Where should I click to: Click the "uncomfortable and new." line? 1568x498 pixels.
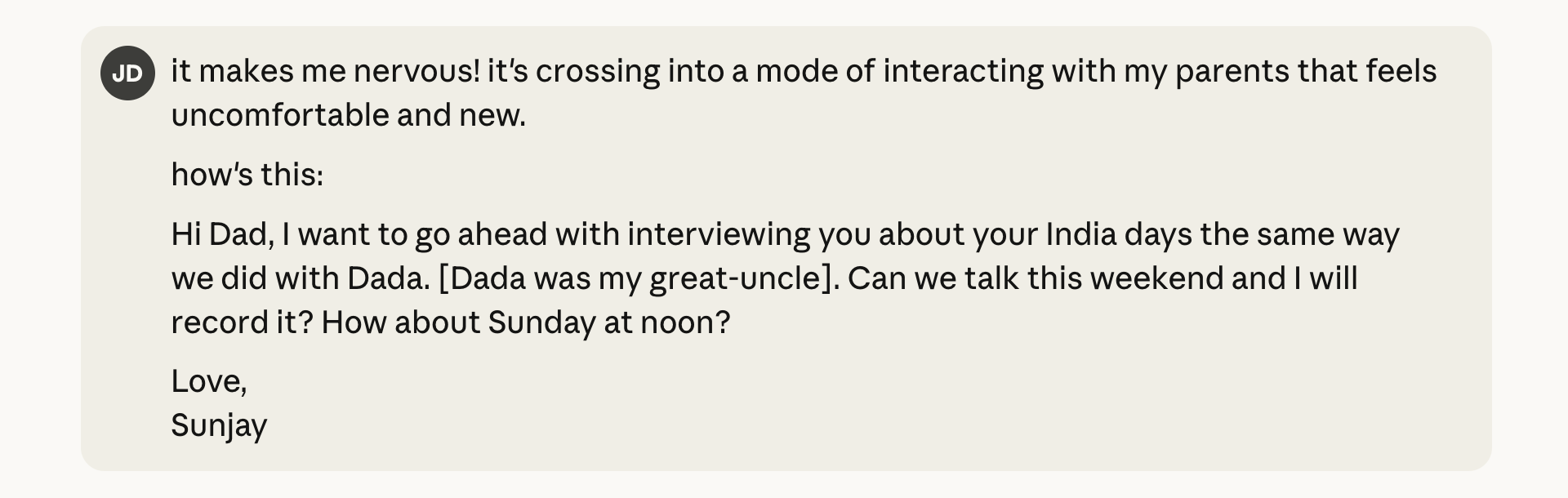pos(348,116)
